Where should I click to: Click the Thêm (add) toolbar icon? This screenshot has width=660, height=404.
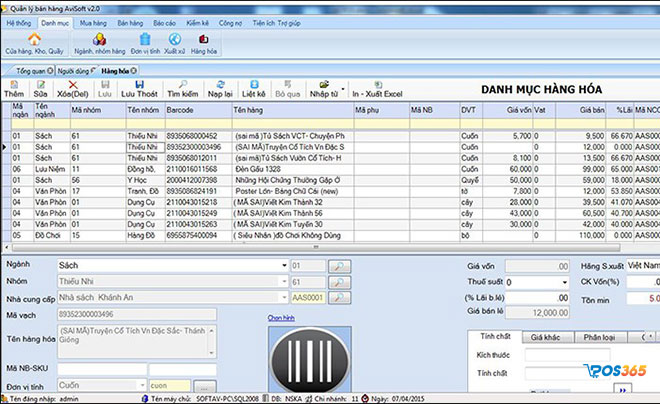point(17,87)
